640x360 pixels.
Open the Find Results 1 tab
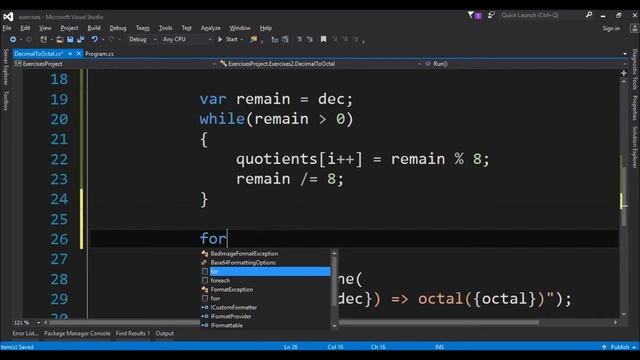tap(133, 333)
